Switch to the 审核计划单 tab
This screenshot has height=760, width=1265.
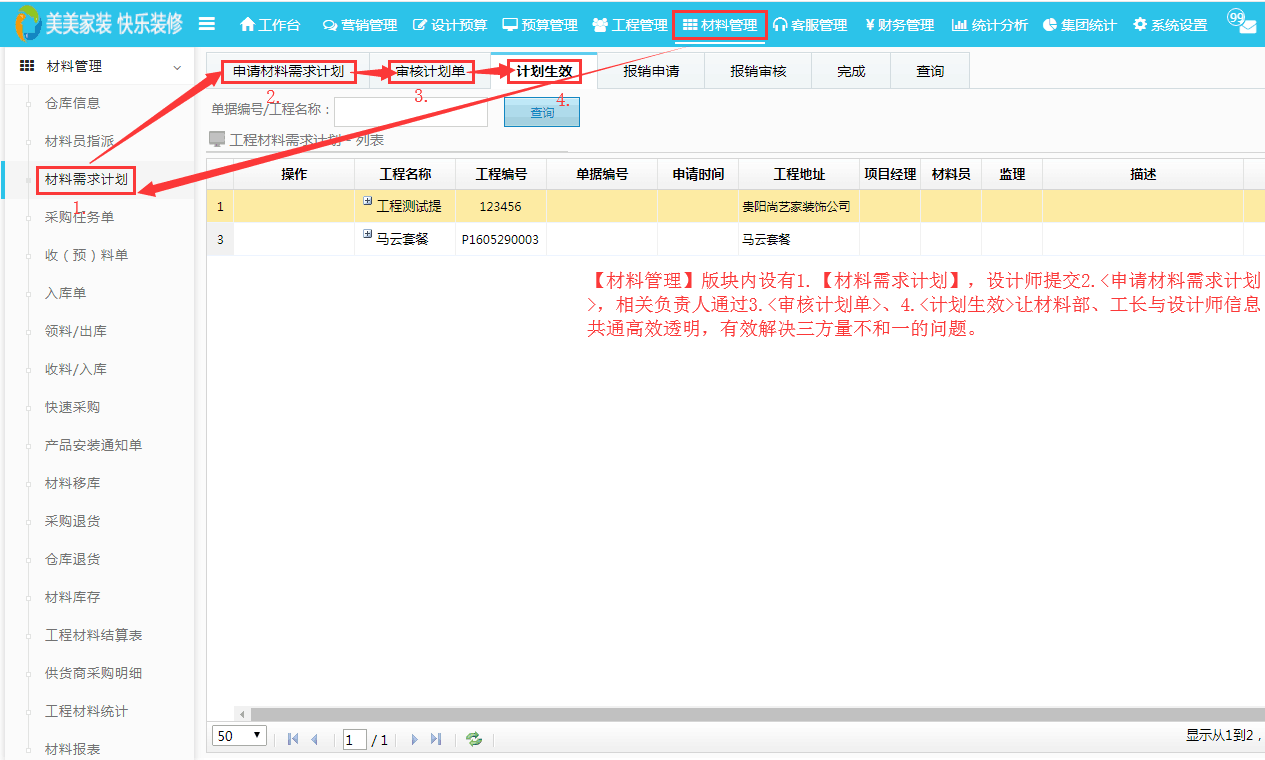430,71
